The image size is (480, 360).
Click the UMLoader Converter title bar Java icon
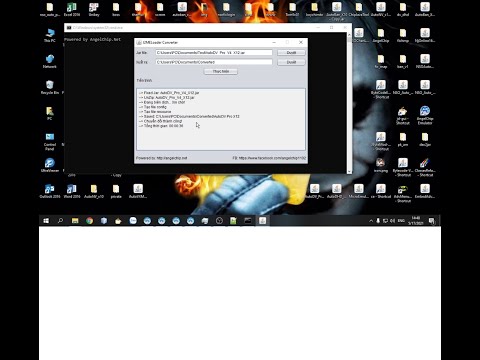coord(139,42)
